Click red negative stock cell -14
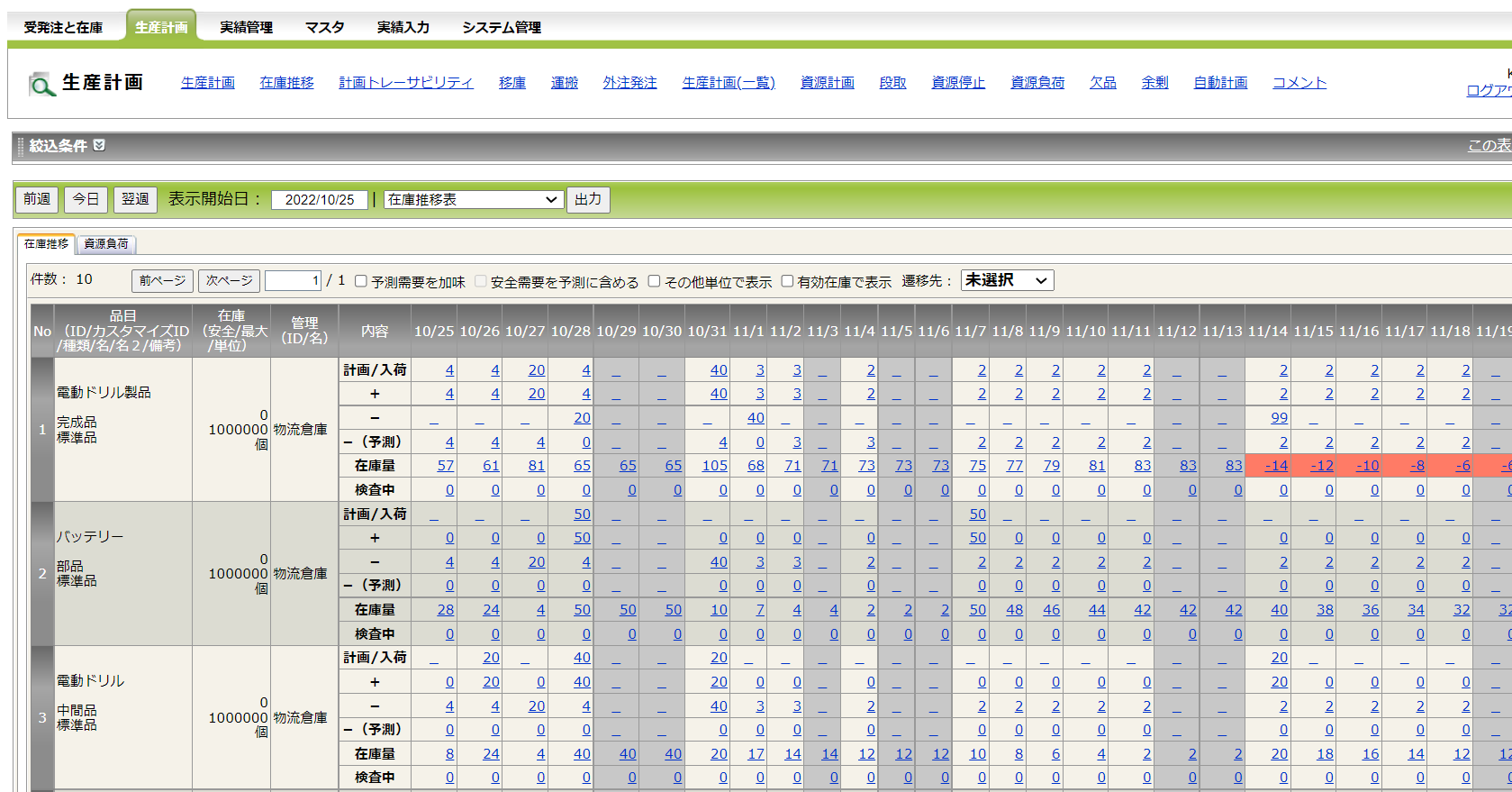 pos(1276,466)
